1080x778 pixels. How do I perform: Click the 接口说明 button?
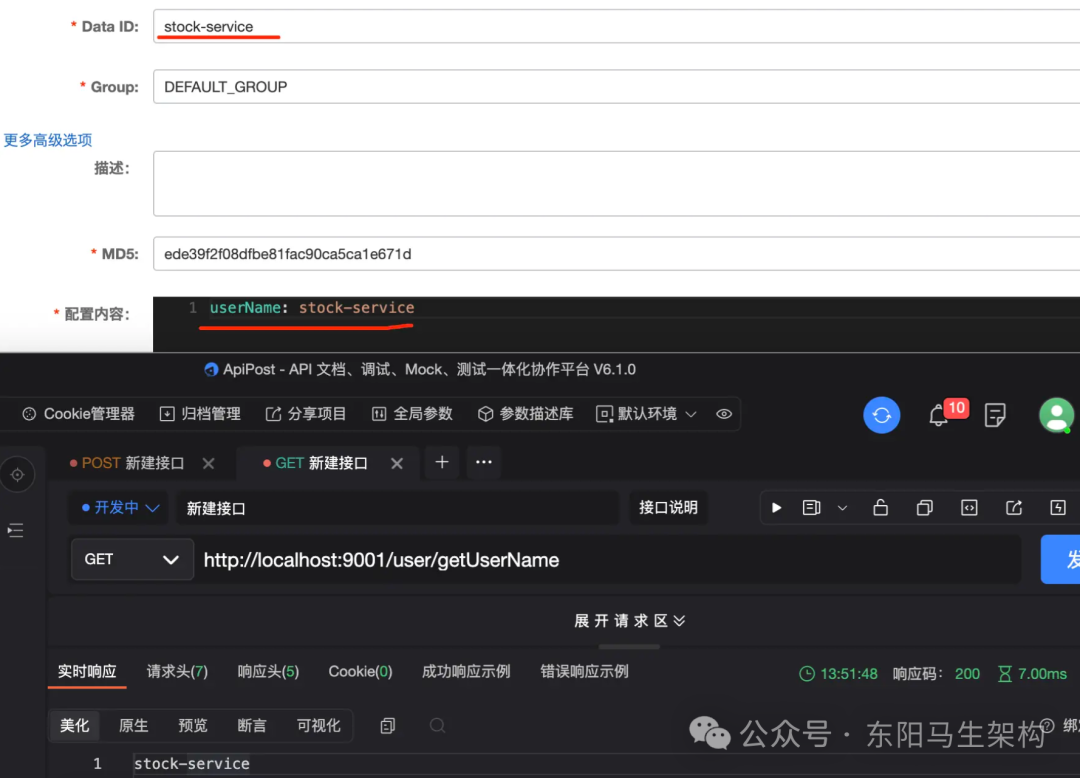(x=668, y=508)
